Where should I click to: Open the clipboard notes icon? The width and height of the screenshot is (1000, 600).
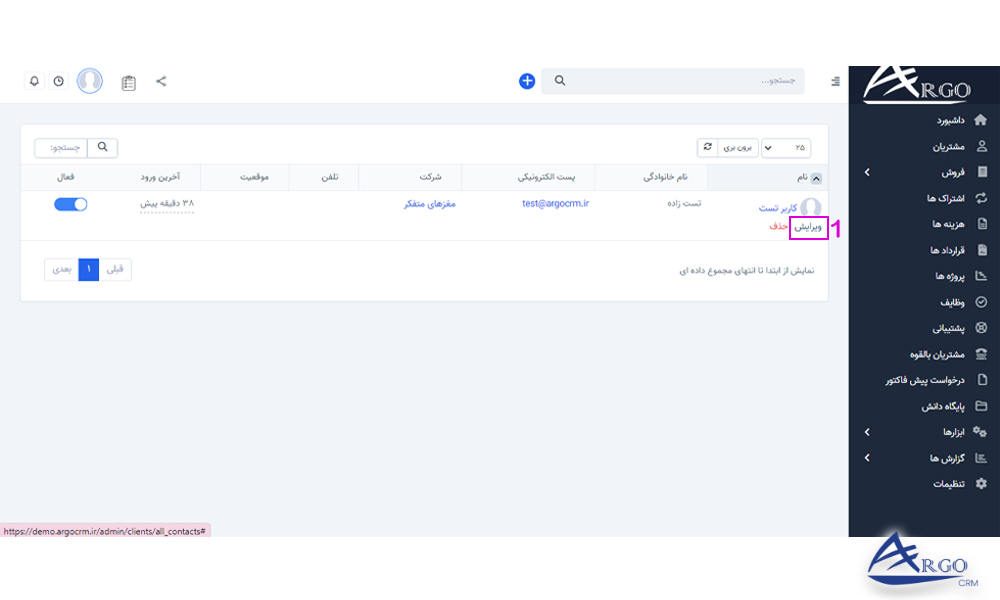click(128, 81)
